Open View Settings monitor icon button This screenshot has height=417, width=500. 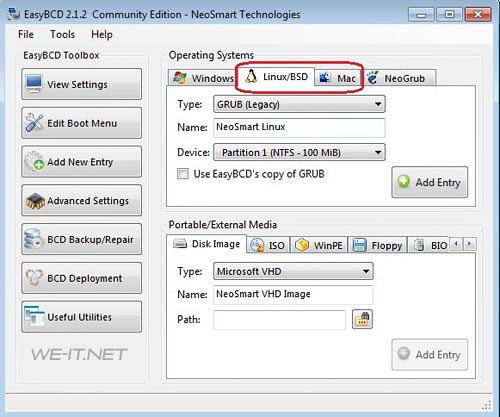pyautogui.click(x=34, y=84)
